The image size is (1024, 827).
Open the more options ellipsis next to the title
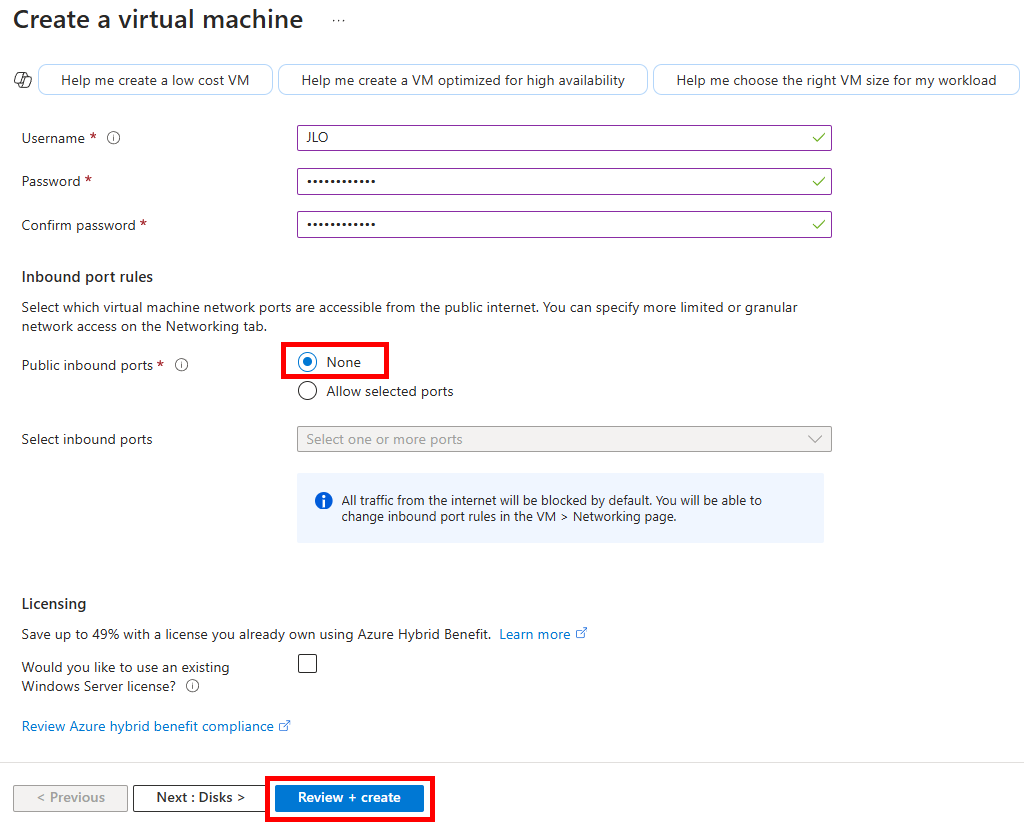(x=338, y=20)
